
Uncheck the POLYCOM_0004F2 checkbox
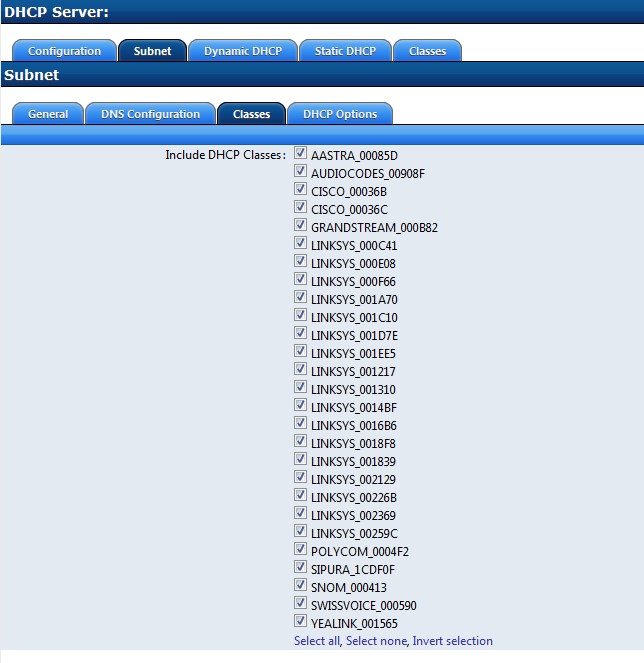[300, 549]
